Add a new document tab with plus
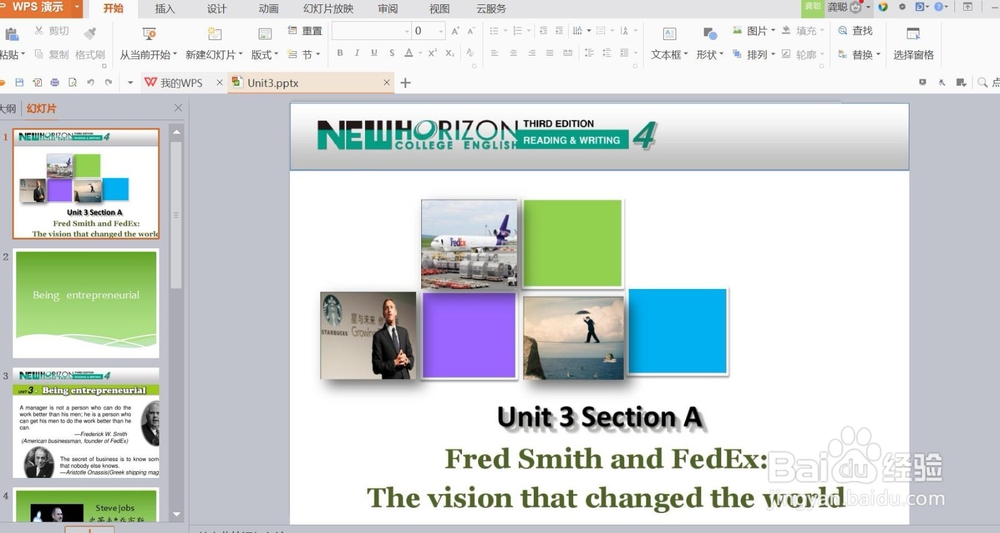This screenshot has height=533, width=1000. 405,83
